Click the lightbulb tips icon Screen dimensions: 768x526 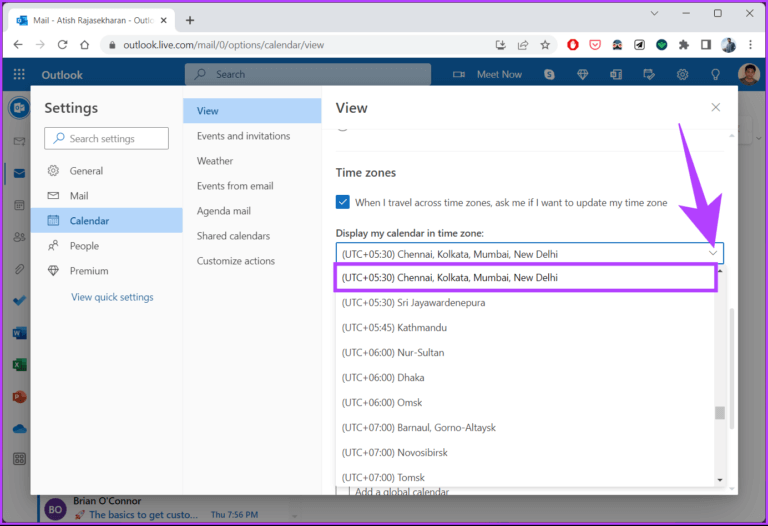coord(715,74)
